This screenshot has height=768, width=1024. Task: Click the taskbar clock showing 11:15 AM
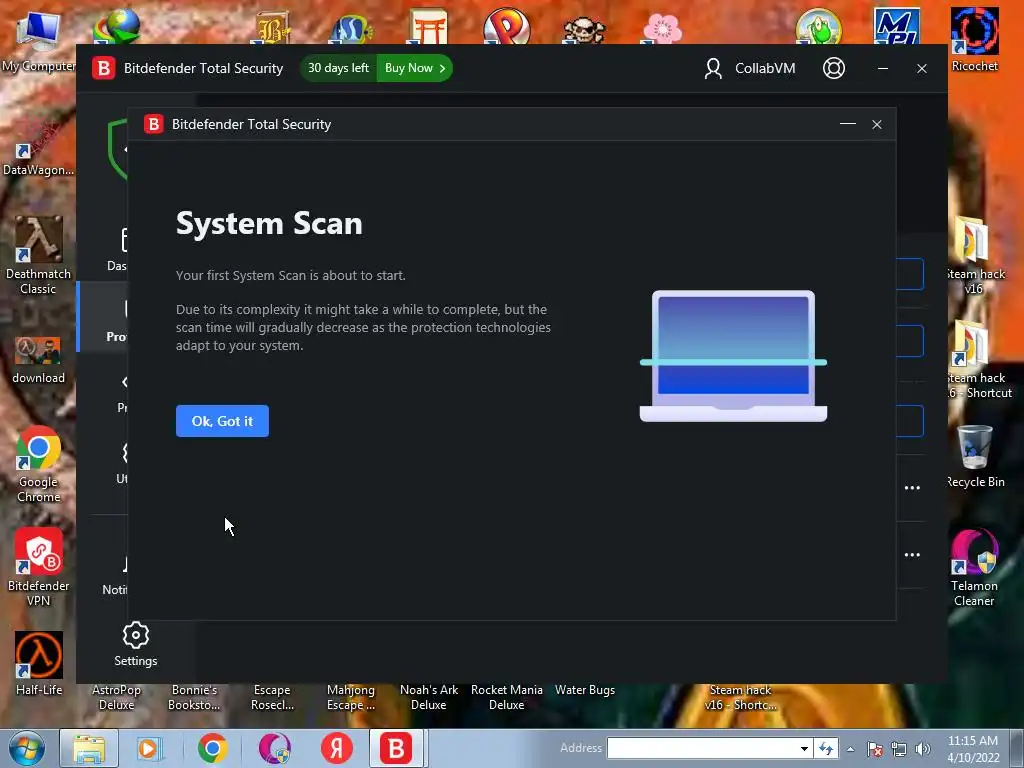pos(973,748)
